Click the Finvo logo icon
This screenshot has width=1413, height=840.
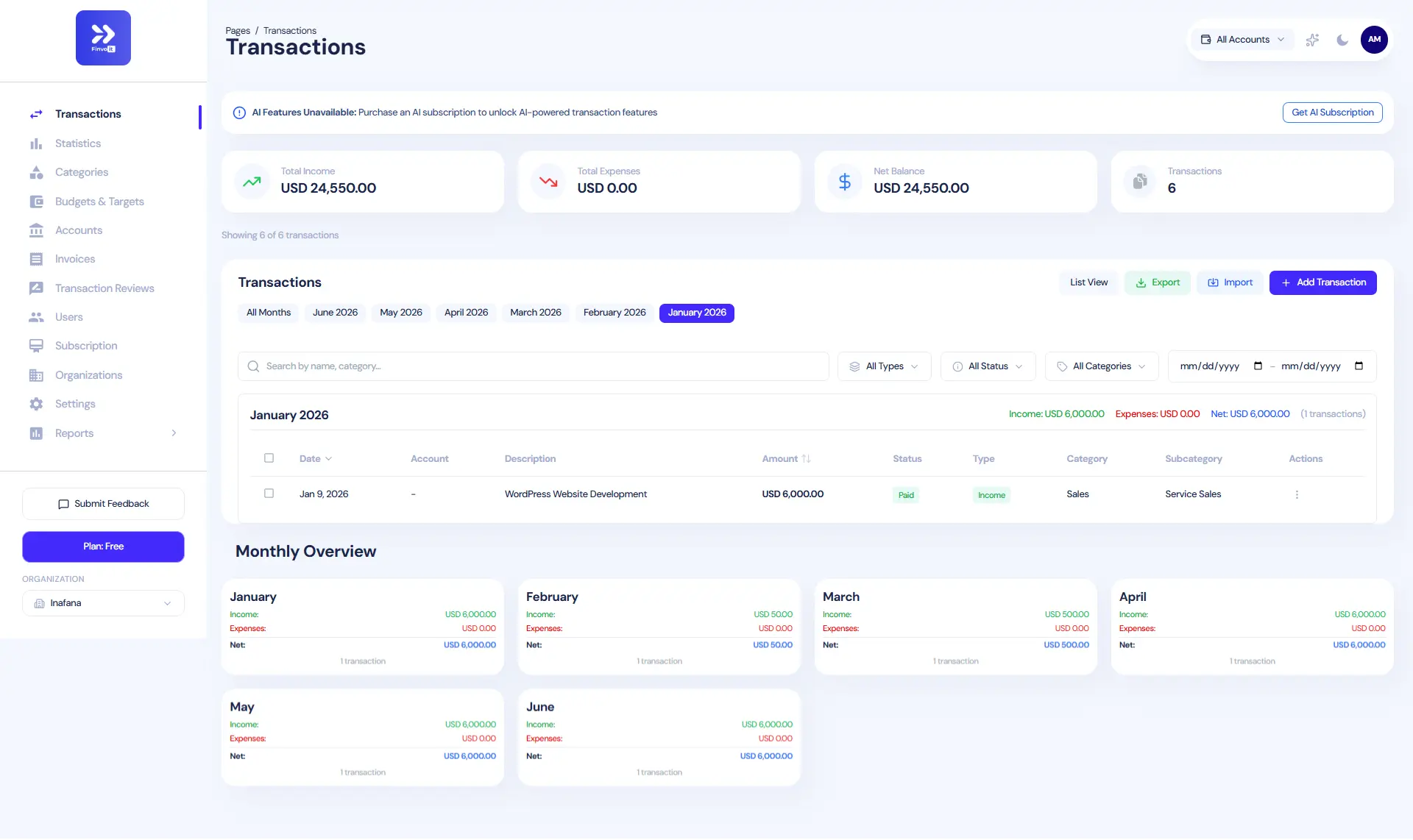tap(103, 38)
